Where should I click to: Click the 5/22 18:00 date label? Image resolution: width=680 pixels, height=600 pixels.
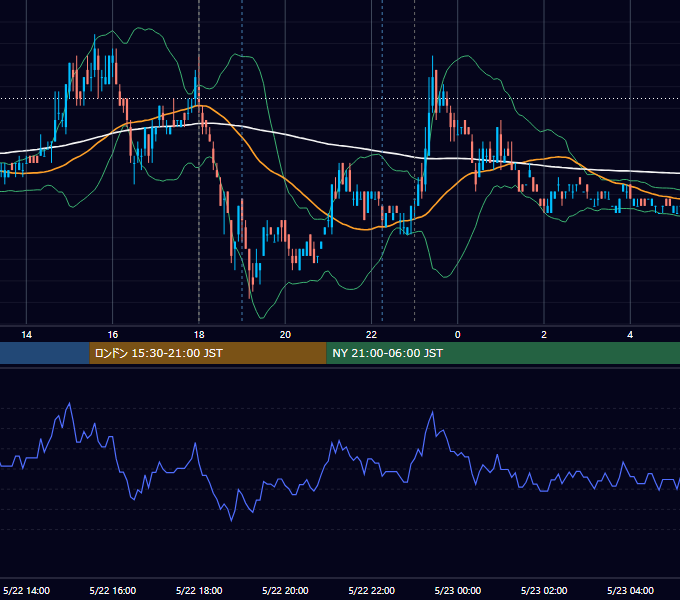tap(199, 590)
